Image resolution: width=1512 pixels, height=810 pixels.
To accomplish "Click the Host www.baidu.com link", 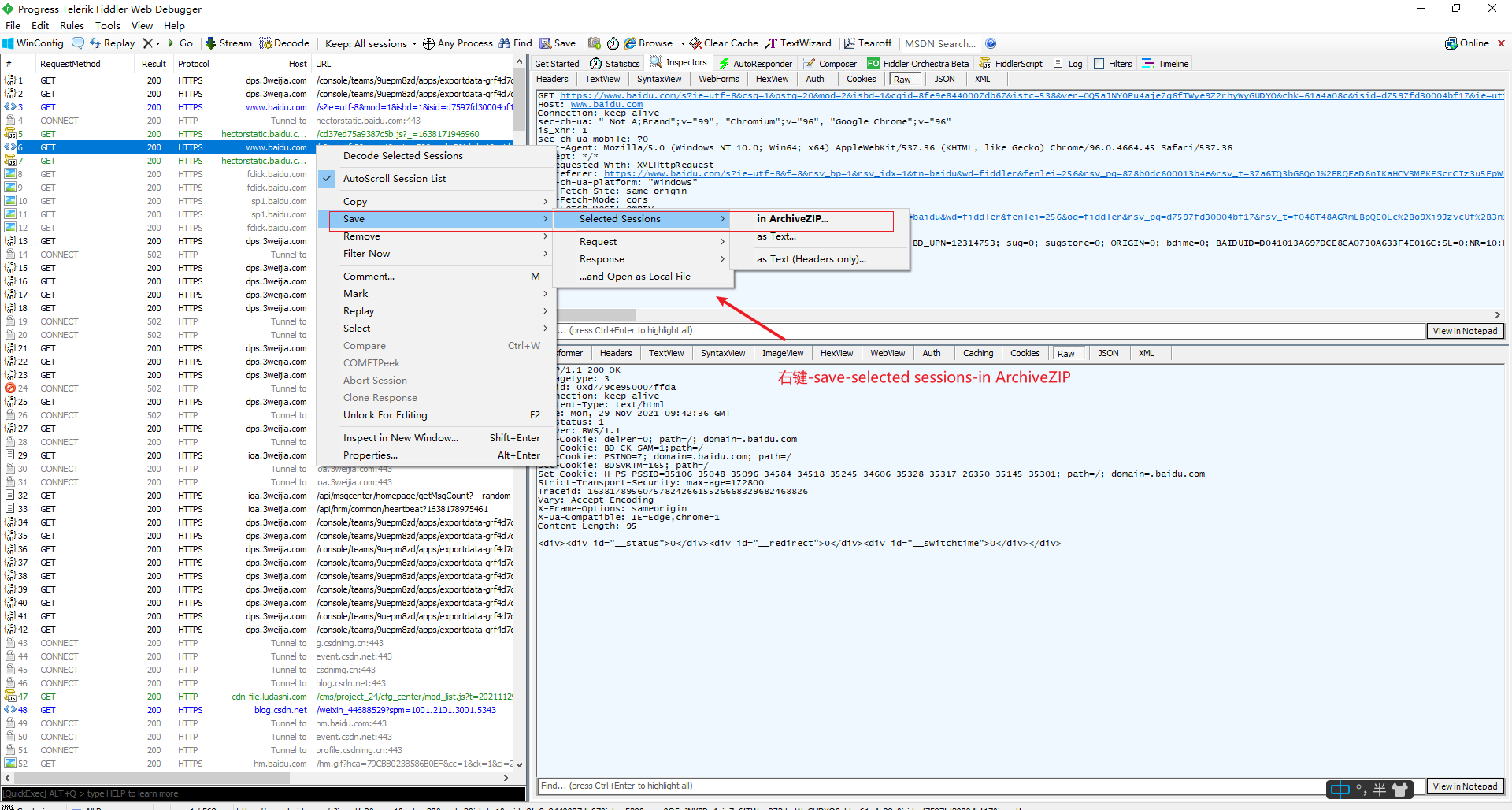I will coord(606,104).
